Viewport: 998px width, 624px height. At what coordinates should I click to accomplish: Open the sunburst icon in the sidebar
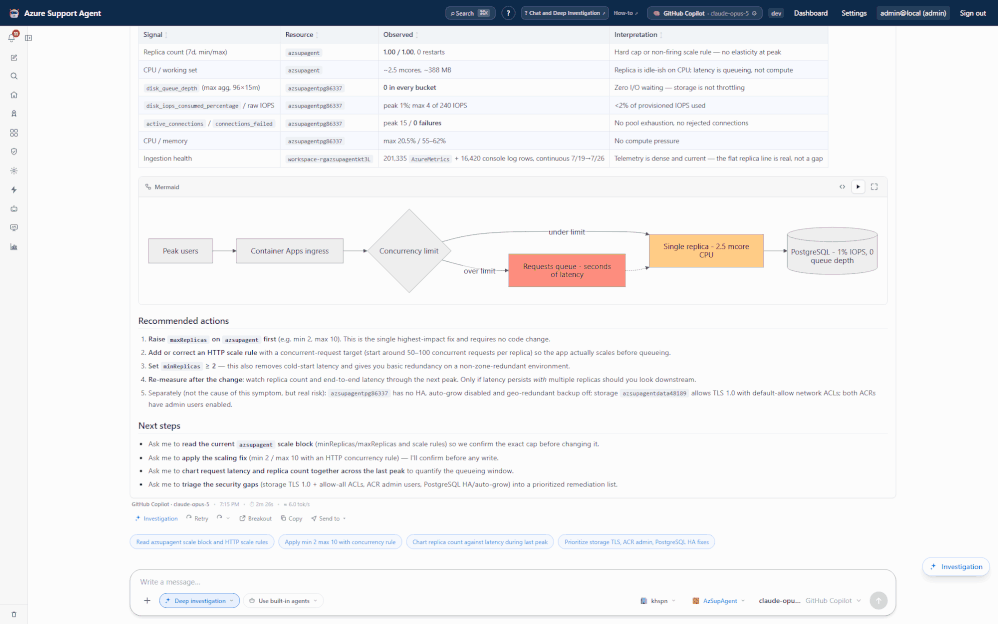(x=14, y=171)
